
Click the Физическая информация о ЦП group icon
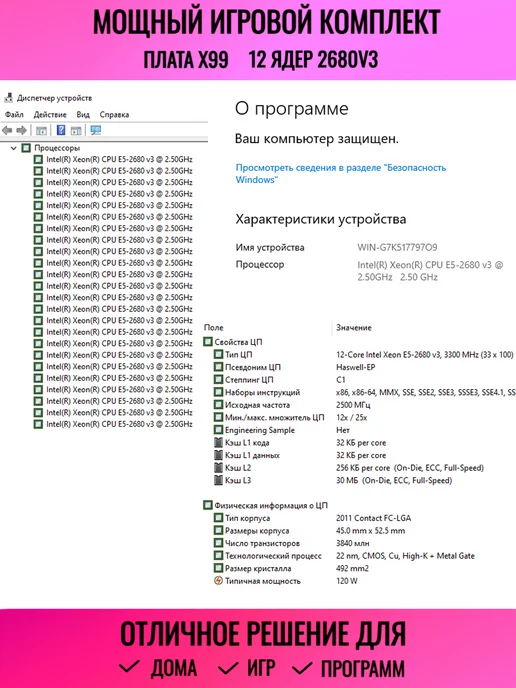pos(208,505)
